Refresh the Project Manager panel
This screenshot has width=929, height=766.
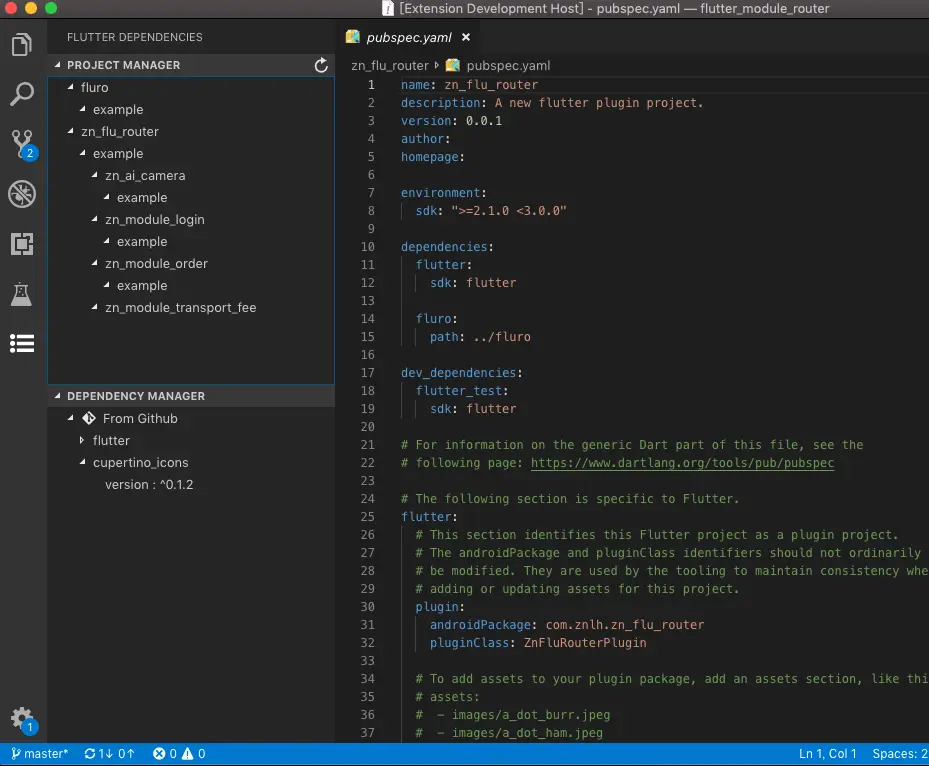[x=321, y=65]
